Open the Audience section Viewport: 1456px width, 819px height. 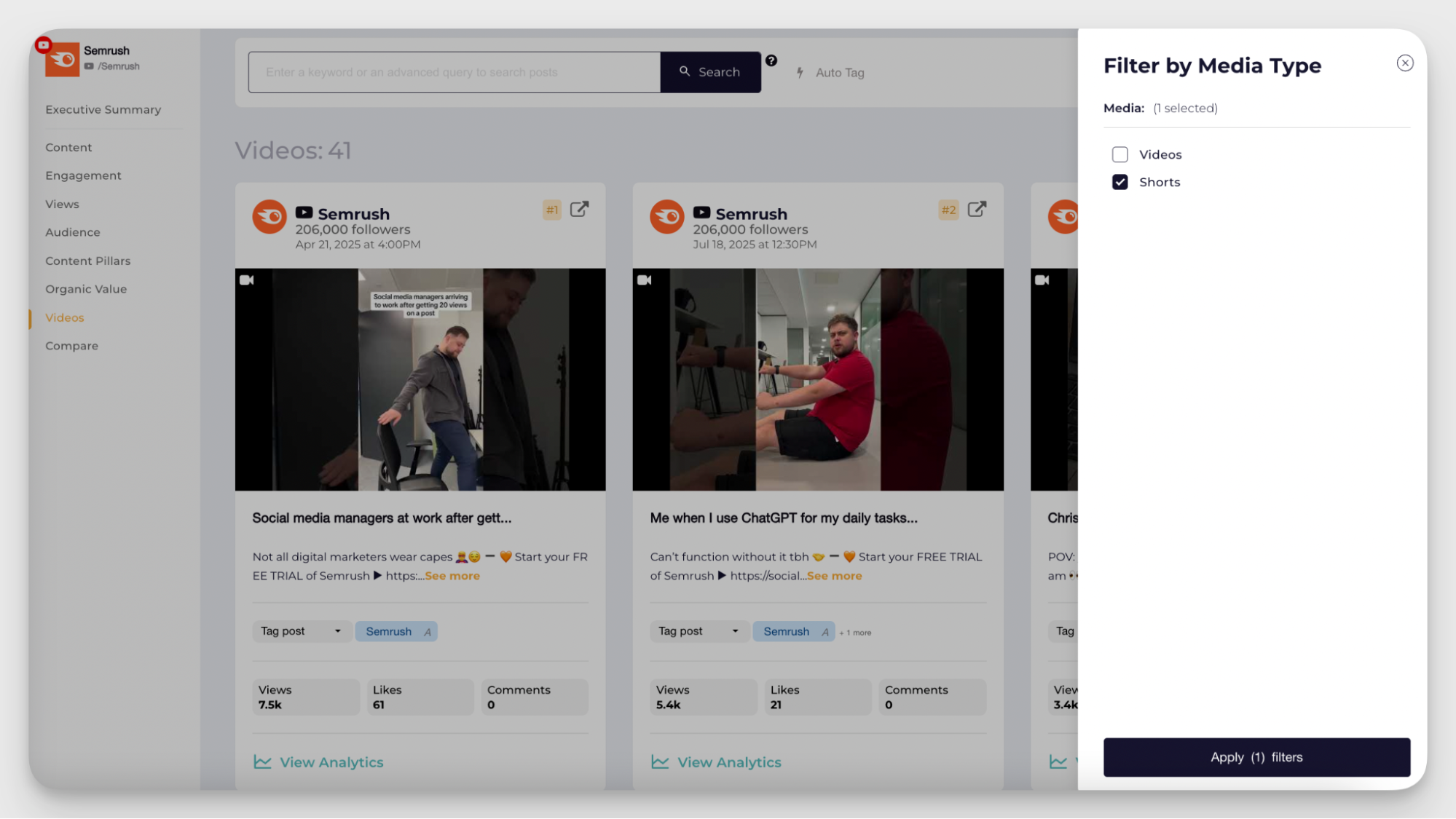coord(72,232)
